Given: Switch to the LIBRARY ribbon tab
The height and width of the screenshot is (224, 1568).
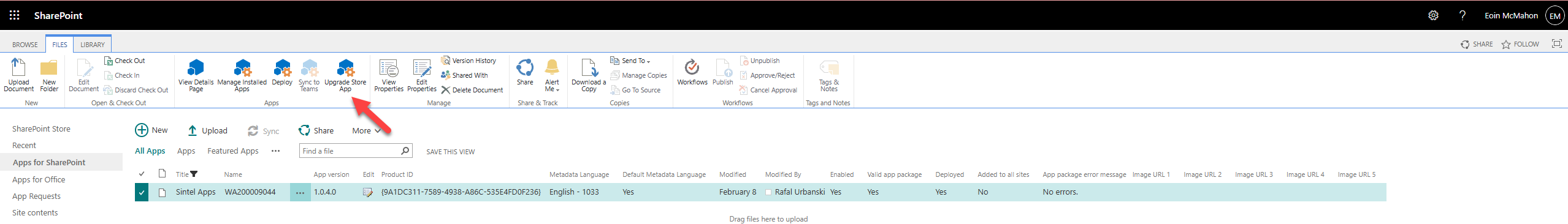Looking at the screenshot, I should (93, 45).
